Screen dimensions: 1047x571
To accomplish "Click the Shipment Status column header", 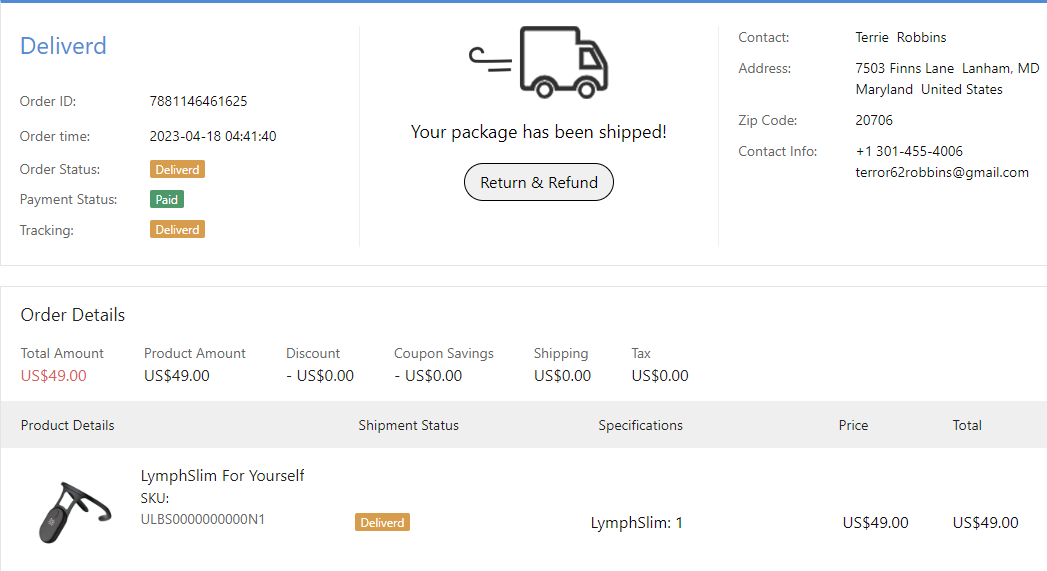I will 408,425.
